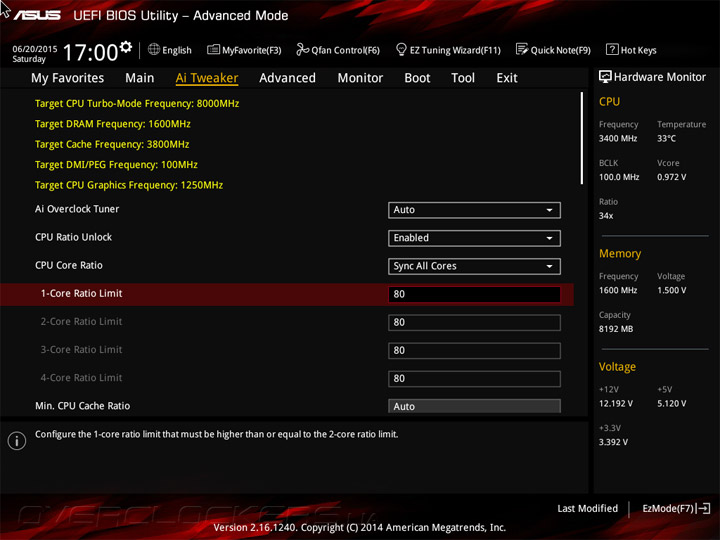
Task: Click the Quick Note pencil icon
Action: coord(522,49)
